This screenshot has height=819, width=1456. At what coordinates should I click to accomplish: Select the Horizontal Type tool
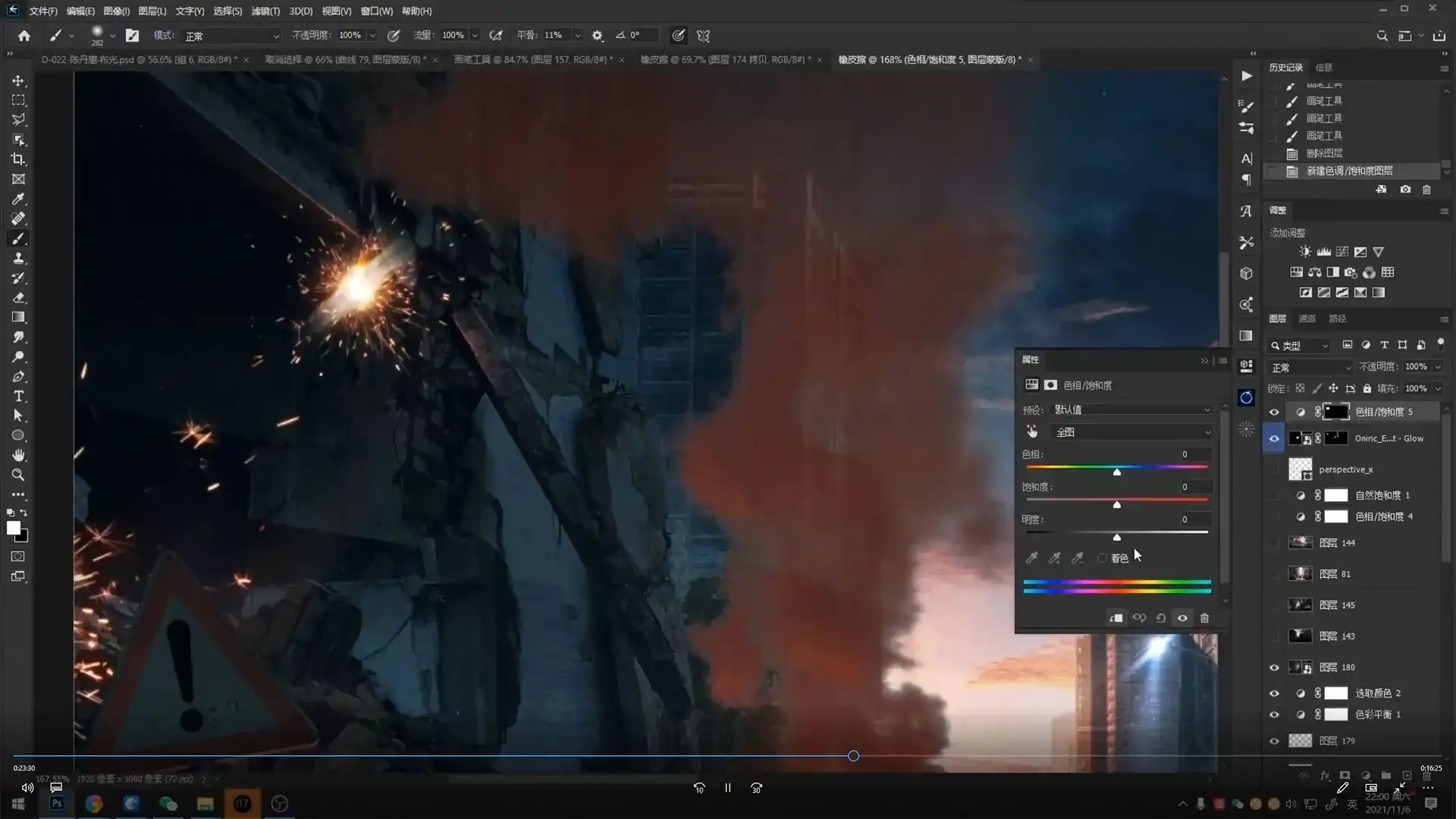[x=18, y=396]
